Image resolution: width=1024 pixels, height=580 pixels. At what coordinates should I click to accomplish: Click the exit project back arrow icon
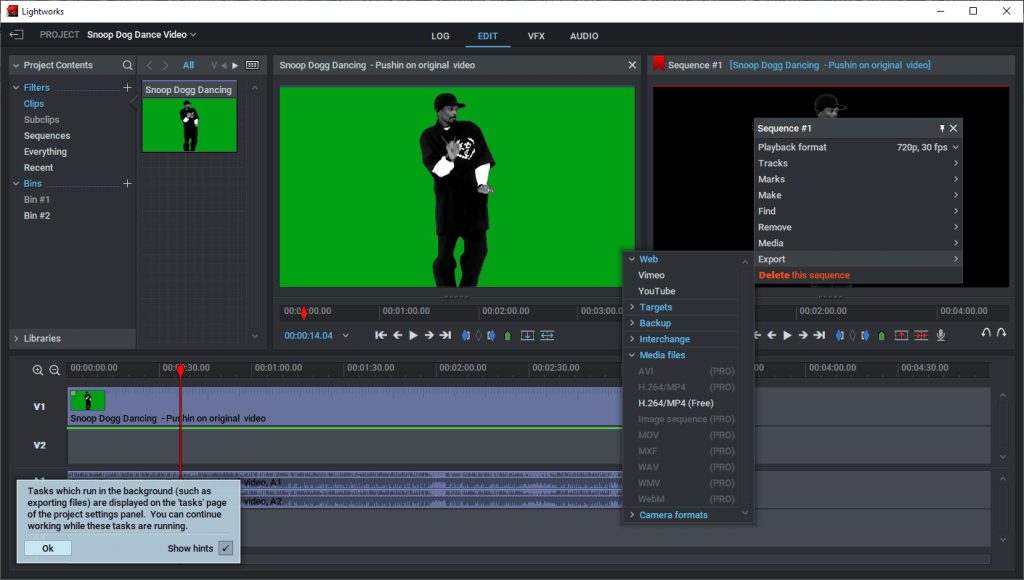(x=16, y=35)
